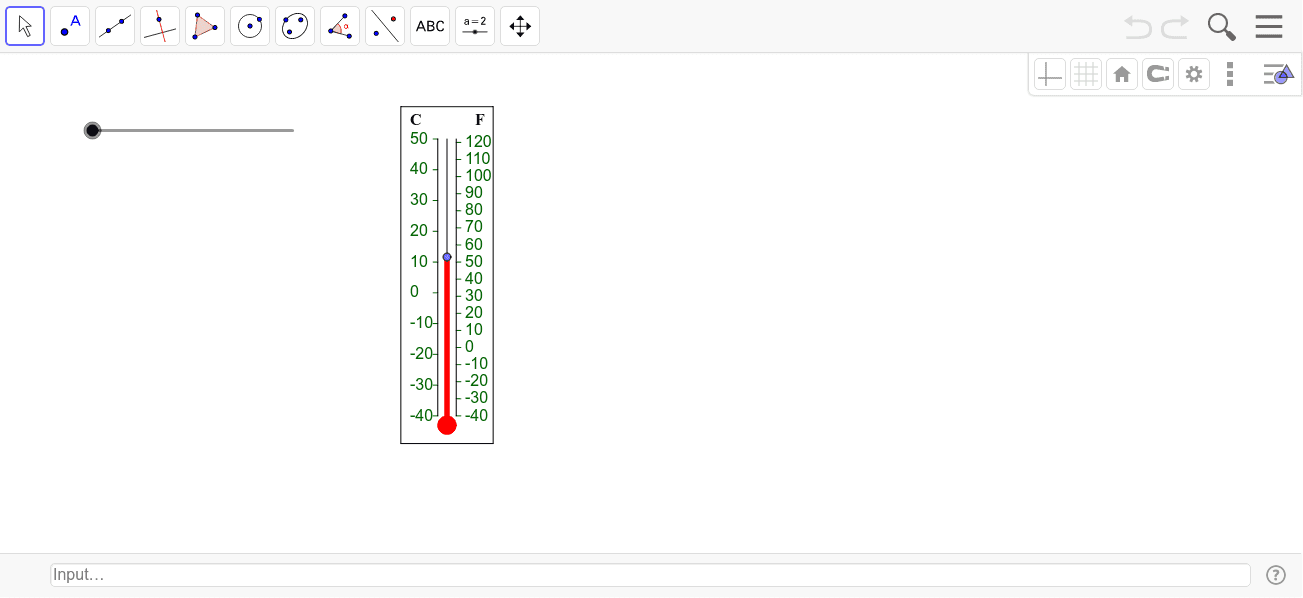Select the Reflect about Line tool
This screenshot has width=1303, height=598.
pos(385,26)
